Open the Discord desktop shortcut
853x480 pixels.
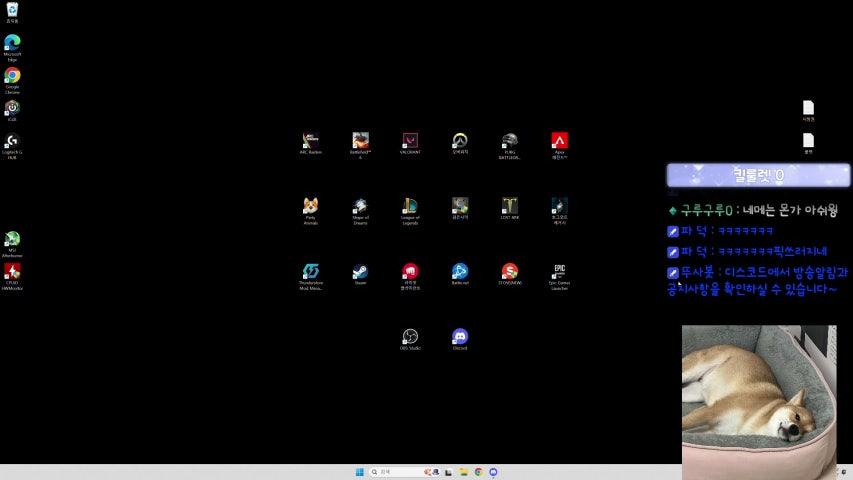460,337
